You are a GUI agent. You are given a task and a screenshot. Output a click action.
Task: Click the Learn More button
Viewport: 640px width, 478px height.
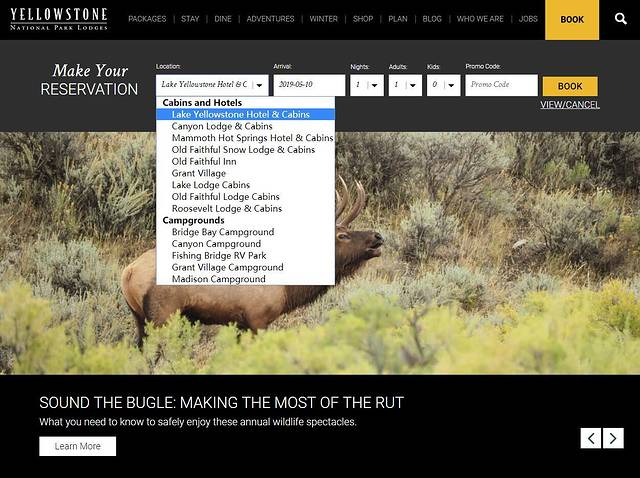point(77,446)
